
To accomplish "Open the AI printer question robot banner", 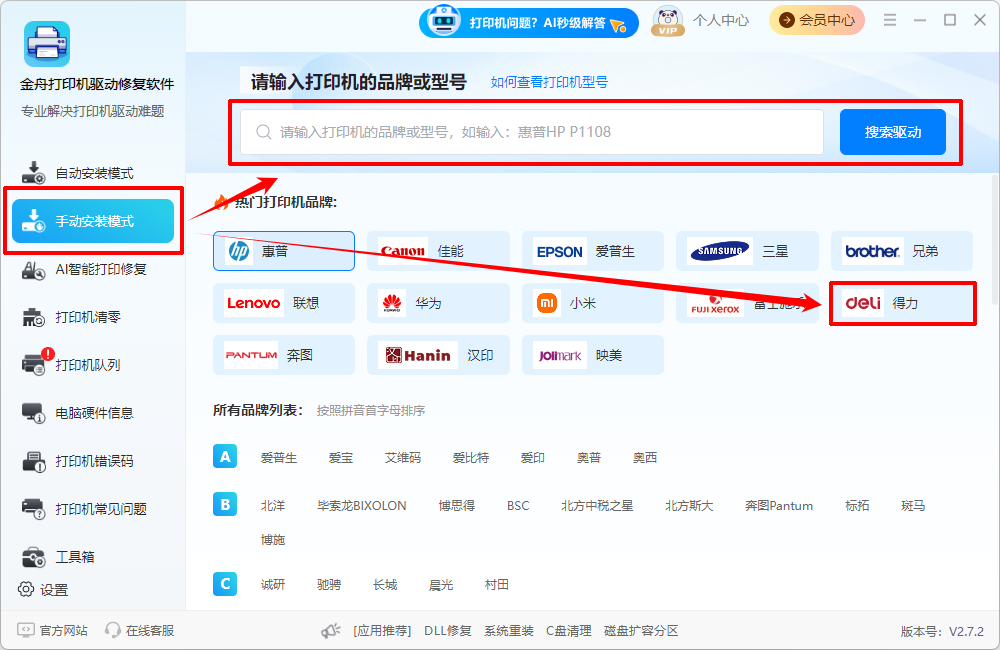I will click(x=529, y=22).
